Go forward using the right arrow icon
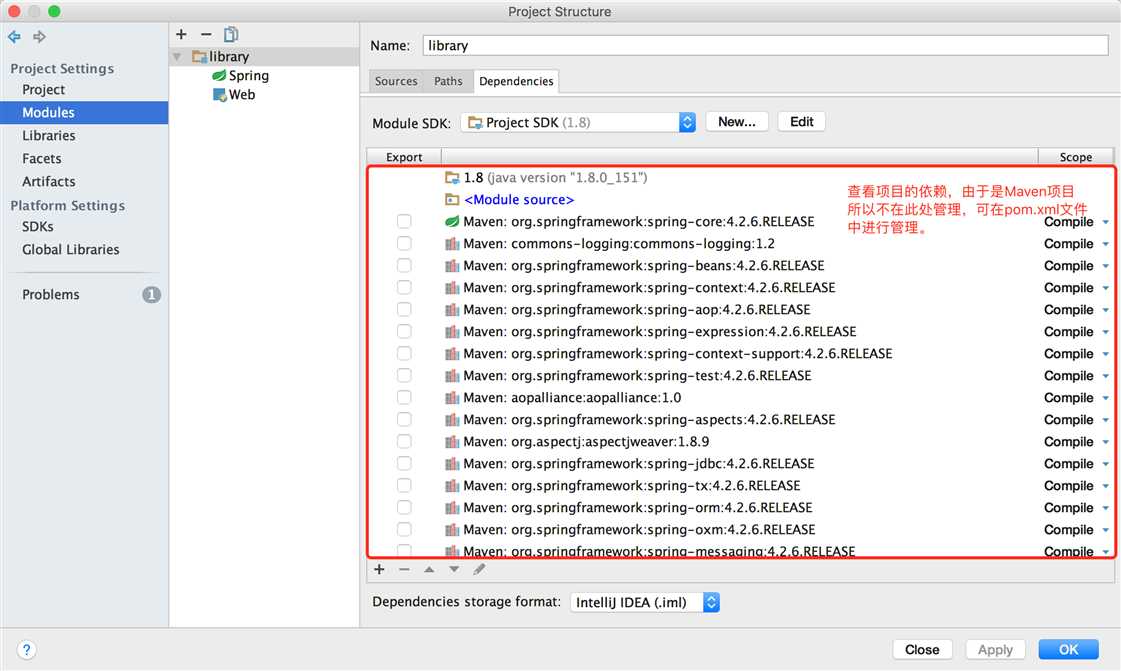The height and width of the screenshot is (671, 1121). pyautogui.click(x=39, y=36)
